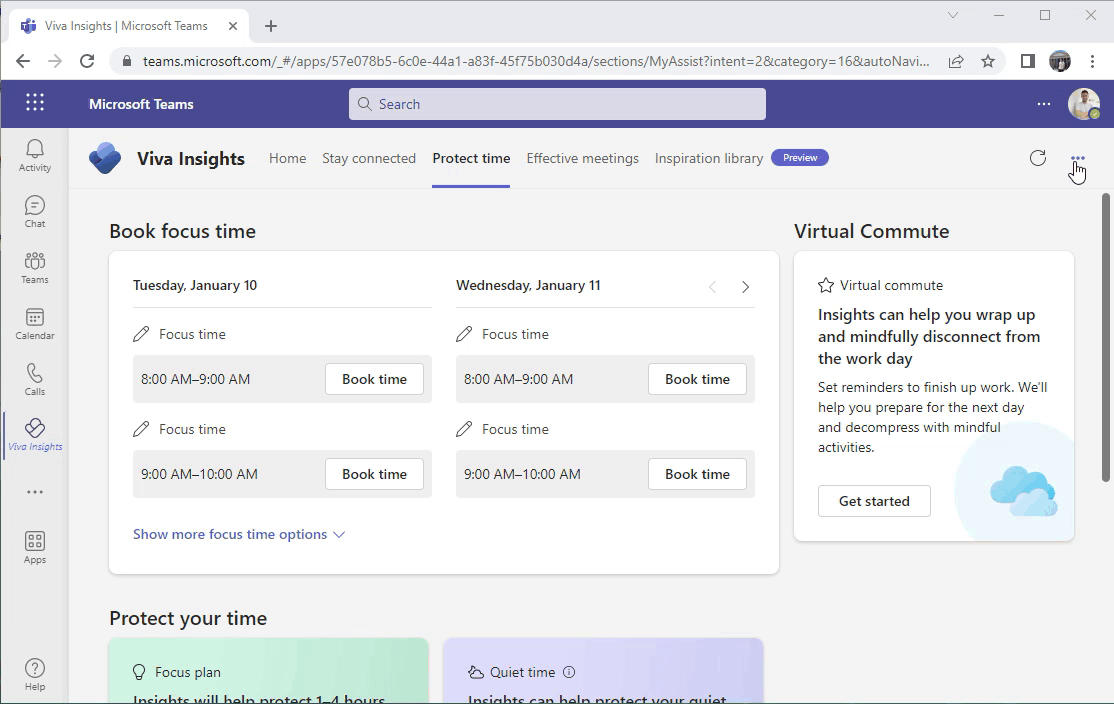
Task: Switch to the Effective meetings tab
Action: (582, 158)
